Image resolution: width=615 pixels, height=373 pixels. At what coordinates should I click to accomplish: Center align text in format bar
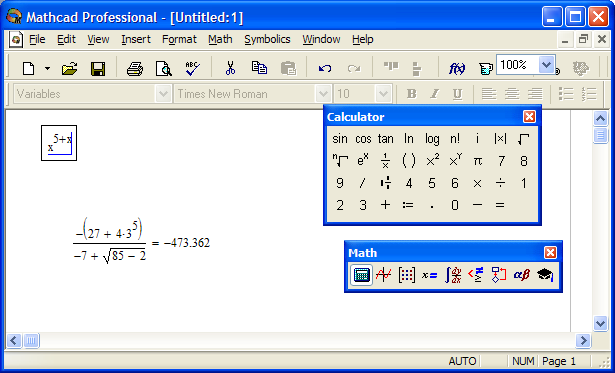click(512, 94)
